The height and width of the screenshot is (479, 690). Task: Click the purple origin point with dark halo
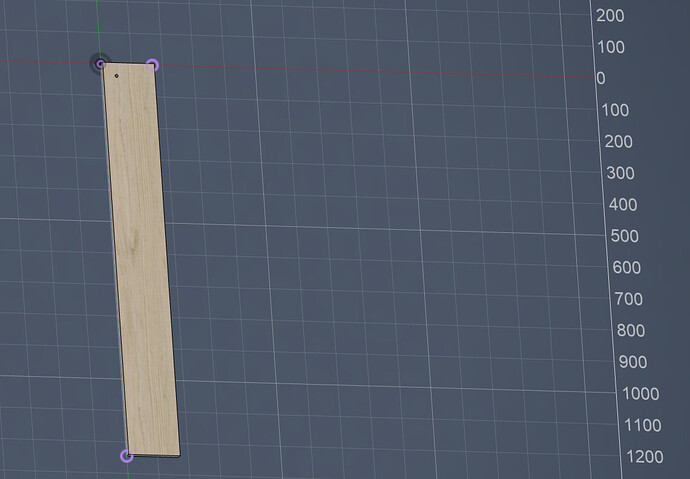tap(101, 64)
